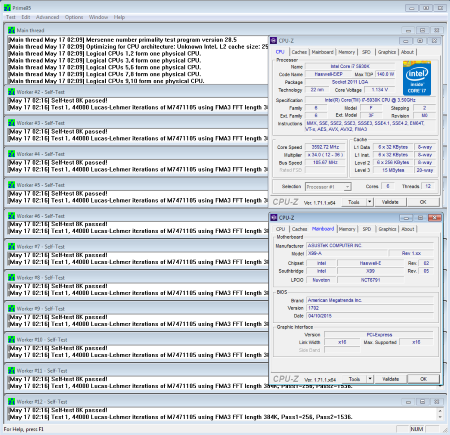Image resolution: width=450 pixels, height=435 pixels.
Task: Open the Edit menu in Prime95
Action: (x=26, y=17)
